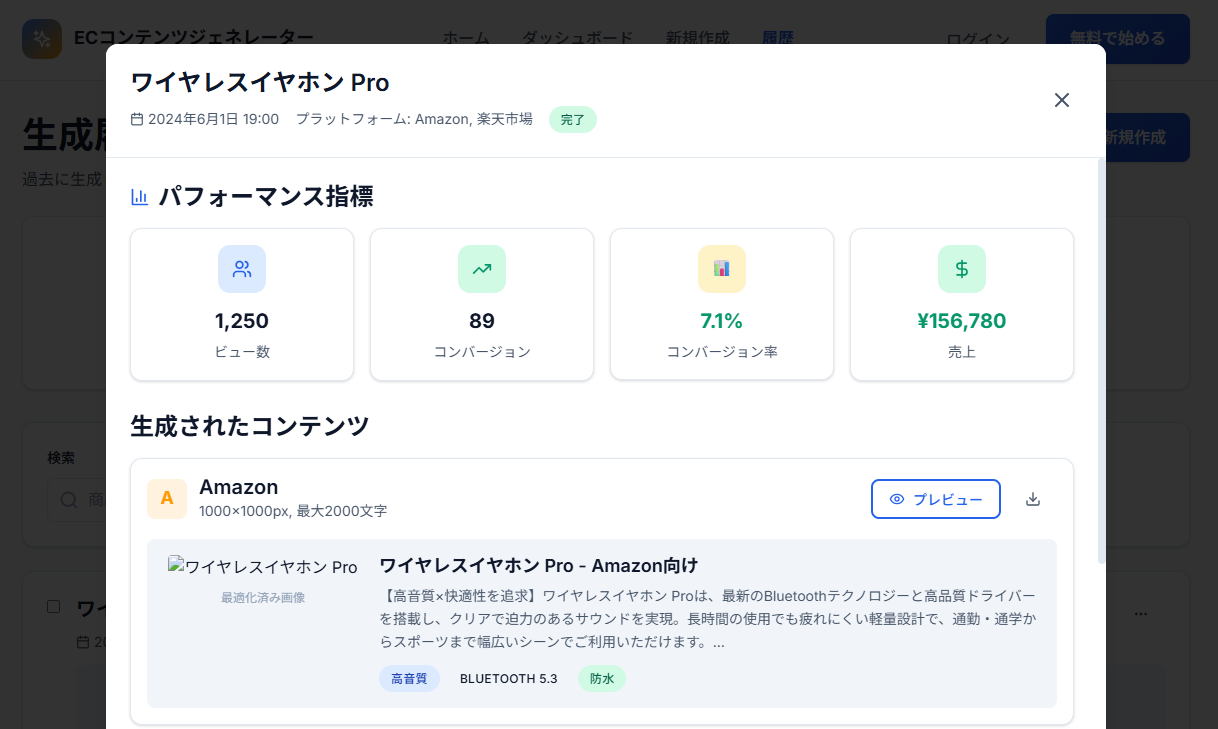Select the 1,250 ビュー数 metric card

242,304
